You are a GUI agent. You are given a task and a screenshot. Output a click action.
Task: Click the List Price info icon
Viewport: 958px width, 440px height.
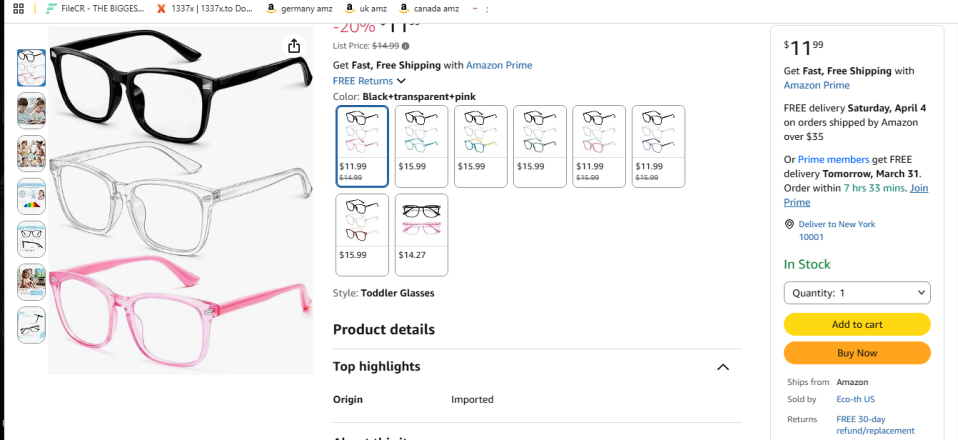point(405,46)
